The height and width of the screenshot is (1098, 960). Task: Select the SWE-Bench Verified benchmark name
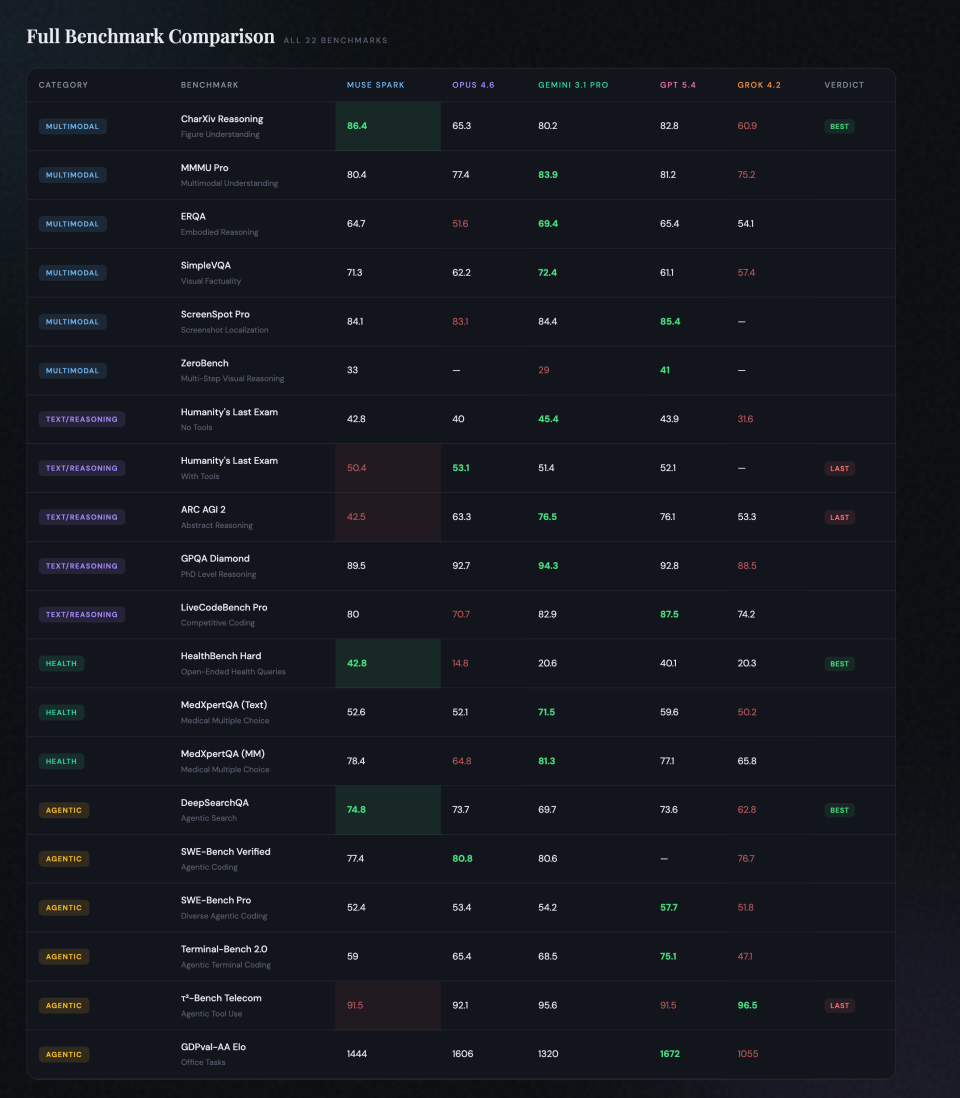(x=225, y=852)
